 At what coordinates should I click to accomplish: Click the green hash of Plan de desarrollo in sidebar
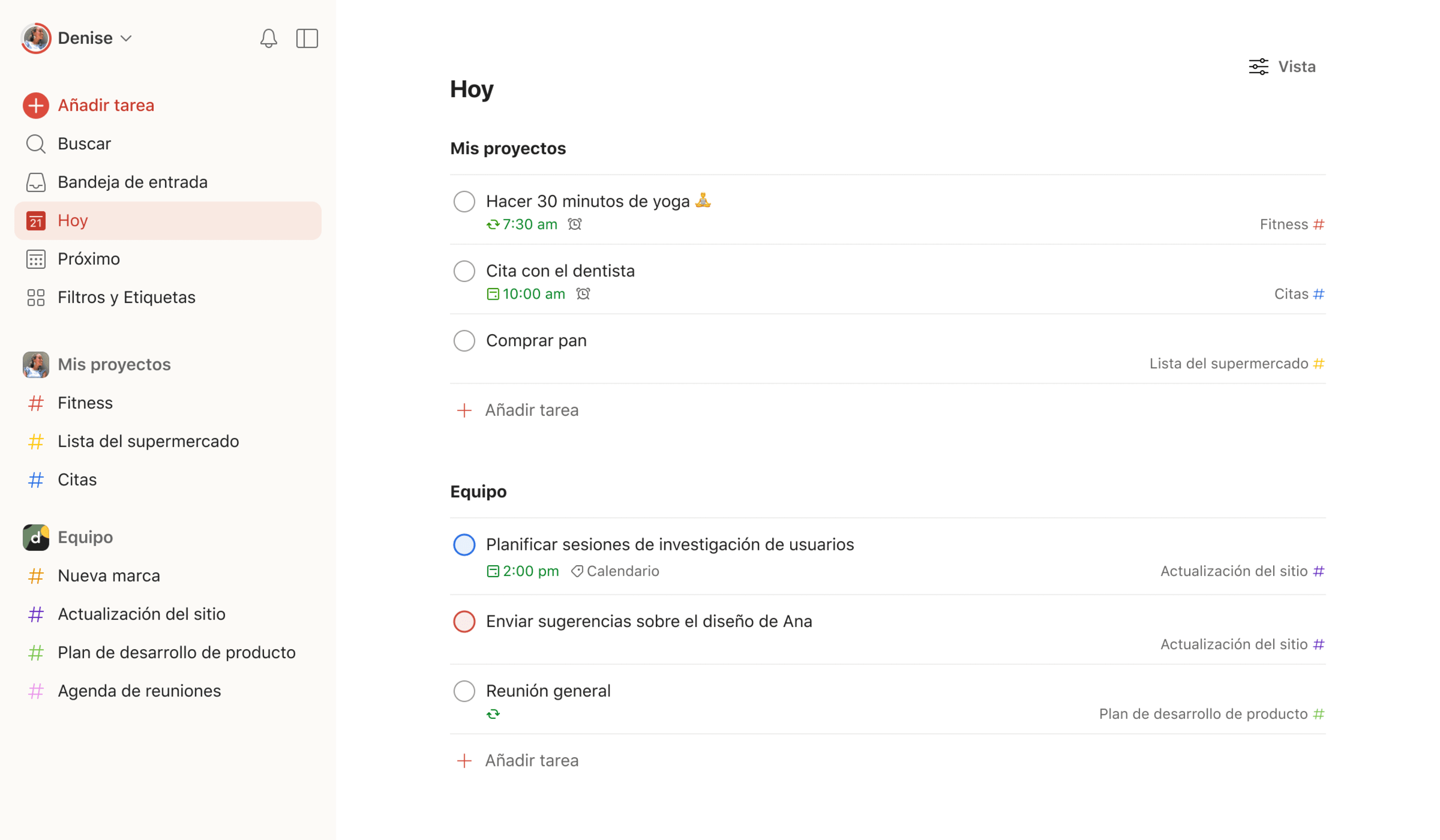[x=36, y=652]
